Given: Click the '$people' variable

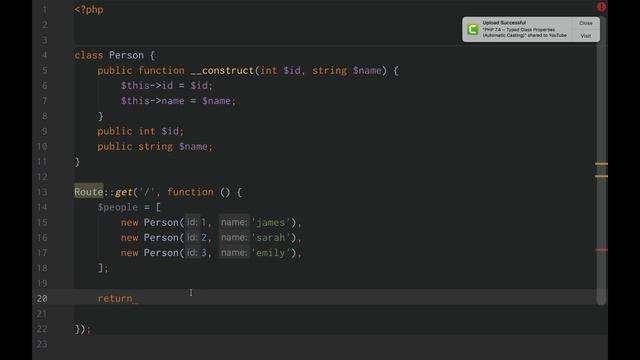Looking at the screenshot, I should coord(118,207).
